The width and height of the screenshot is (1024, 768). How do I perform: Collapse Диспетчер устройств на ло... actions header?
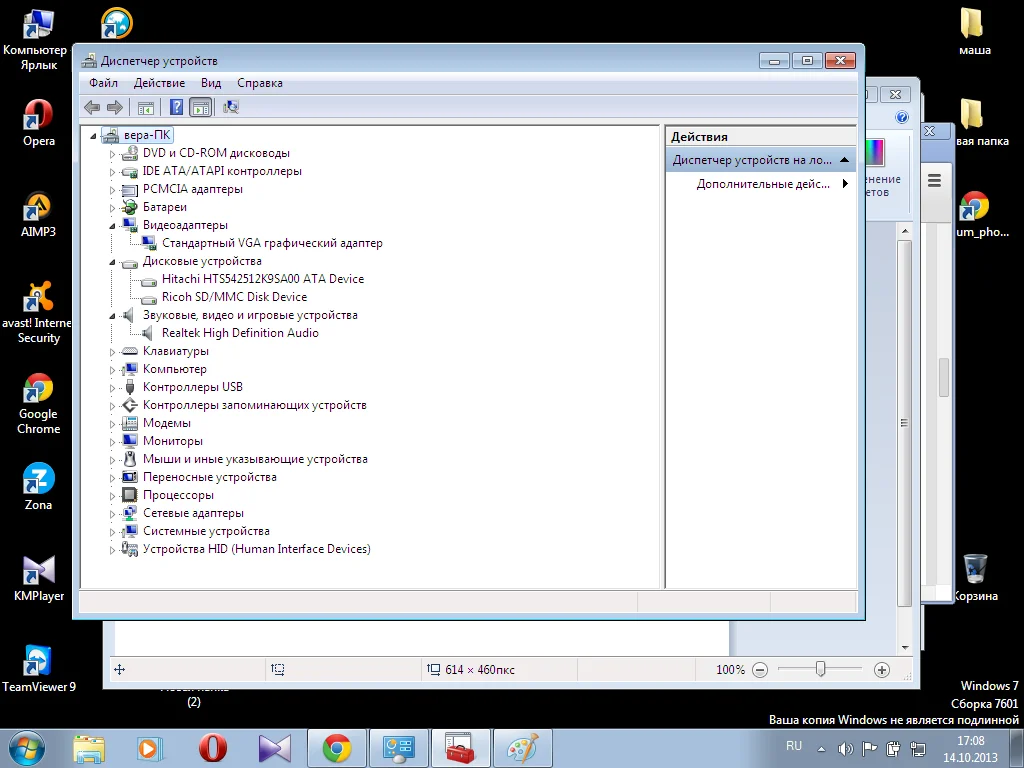[844, 160]
